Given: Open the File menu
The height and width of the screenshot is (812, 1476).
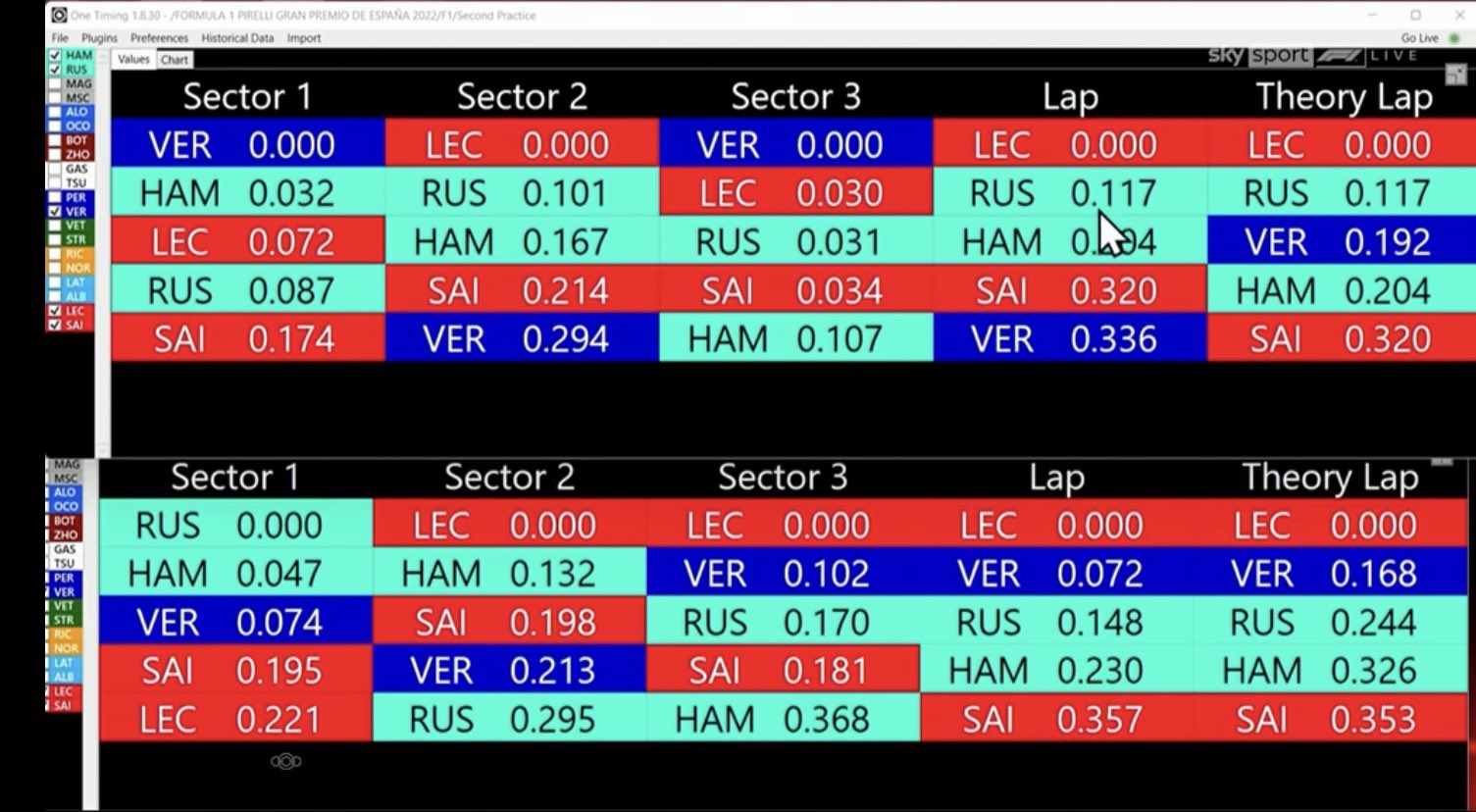Looking at the screenshot, I should tap(60, 38).
